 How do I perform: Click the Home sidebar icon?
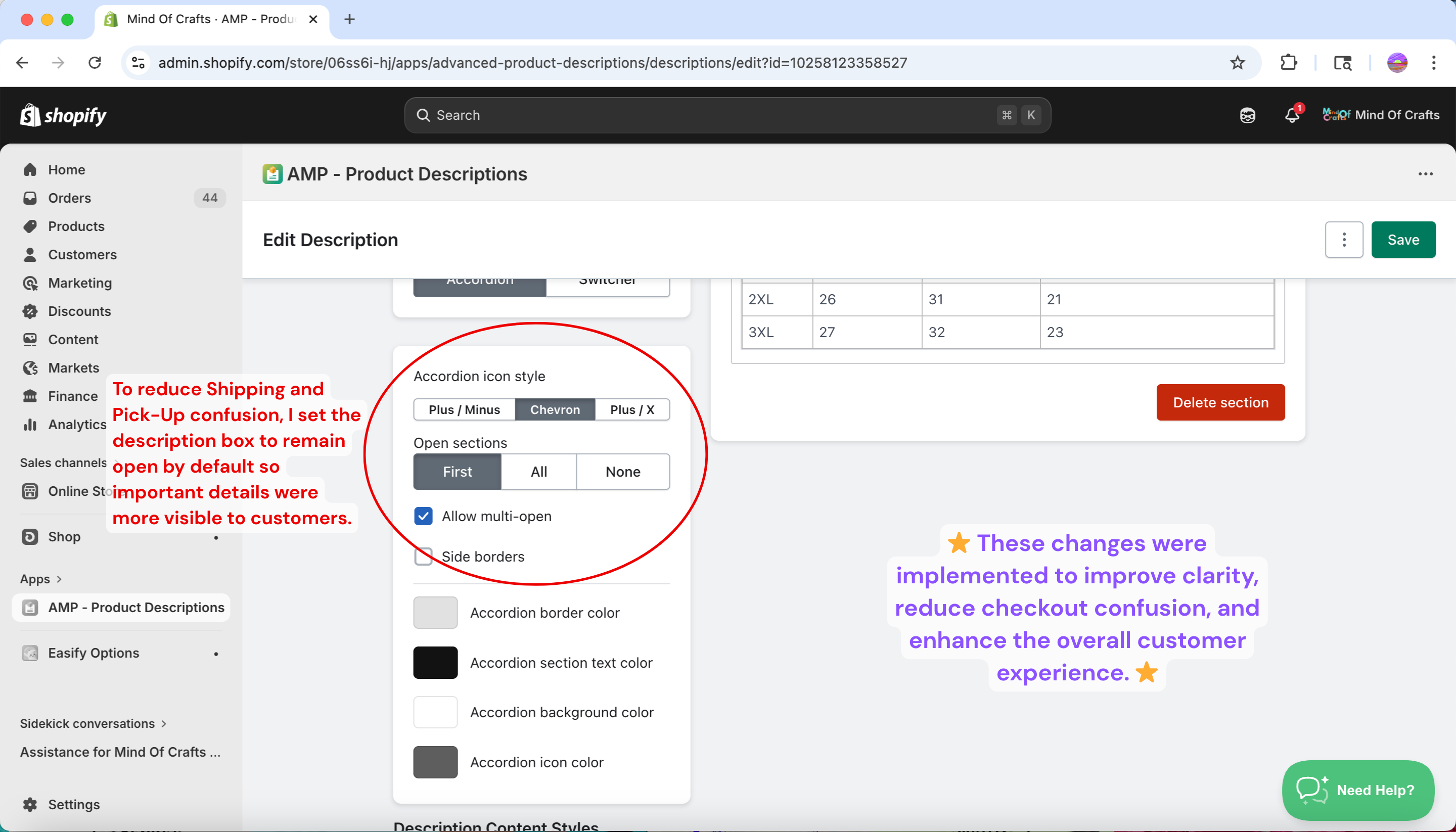tap(30, 170)
